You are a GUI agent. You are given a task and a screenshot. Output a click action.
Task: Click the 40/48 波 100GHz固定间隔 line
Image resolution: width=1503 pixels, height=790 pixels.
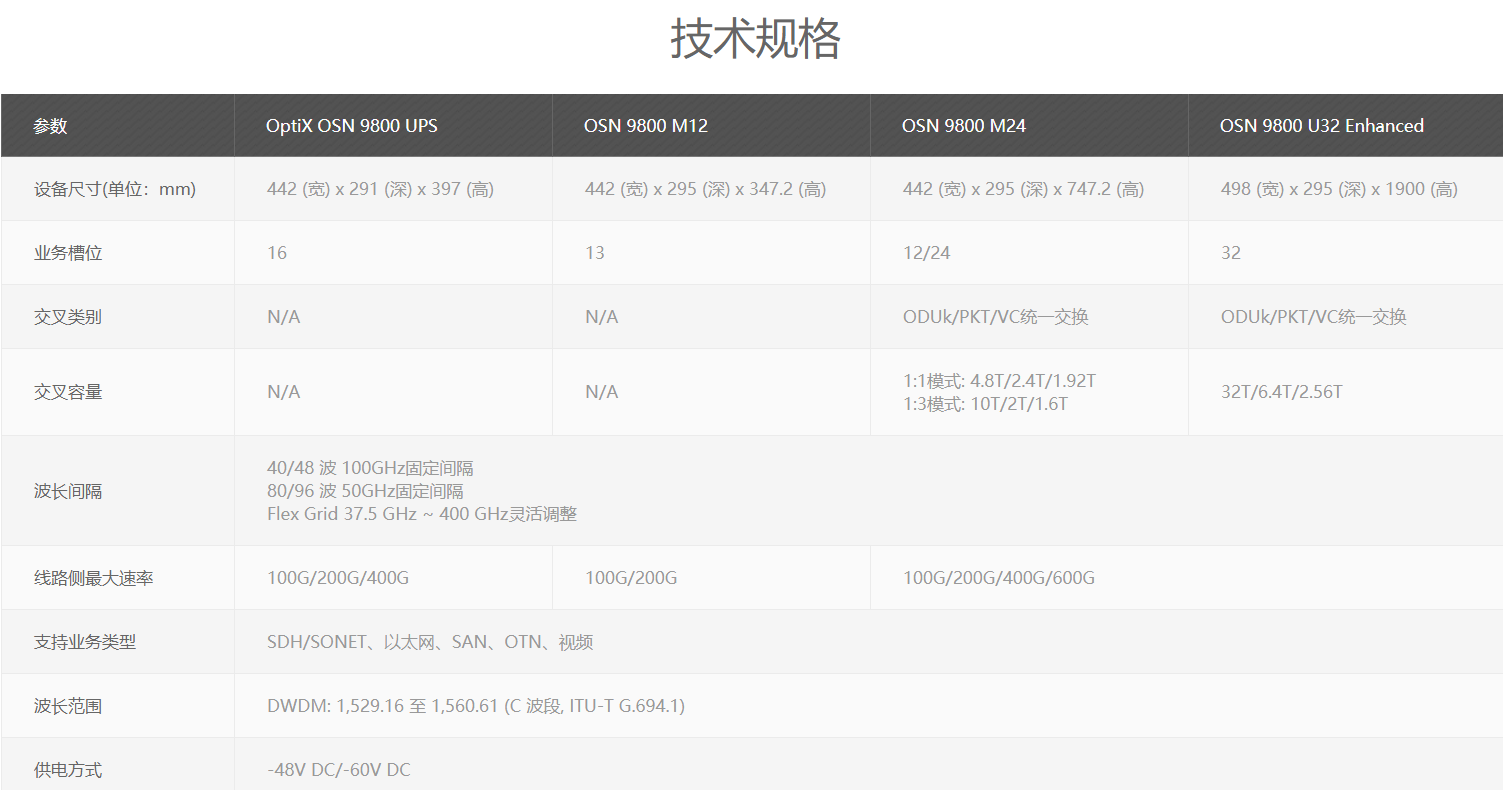coord(370,468)
